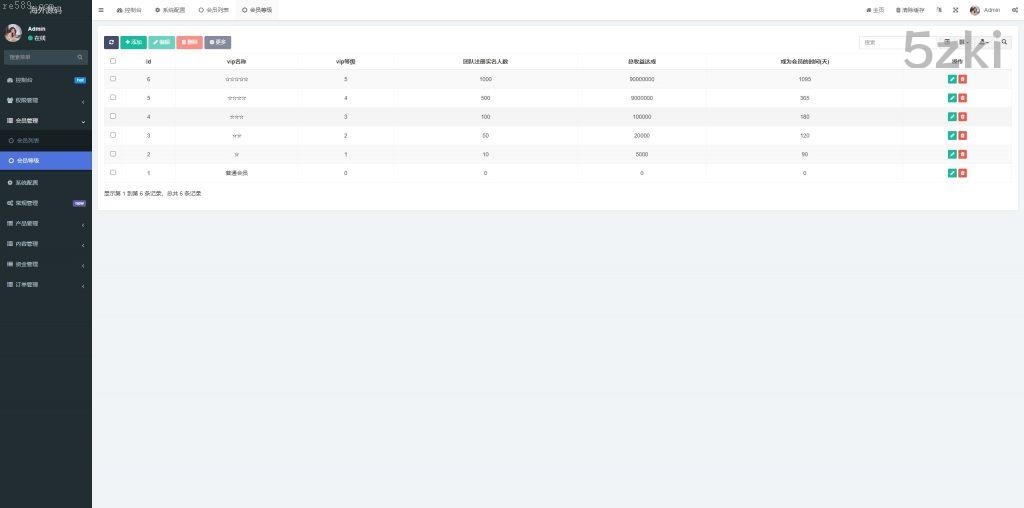Delete the row with id 1
The width and height of the screenshot is (1024, 508).
[963, 173]
